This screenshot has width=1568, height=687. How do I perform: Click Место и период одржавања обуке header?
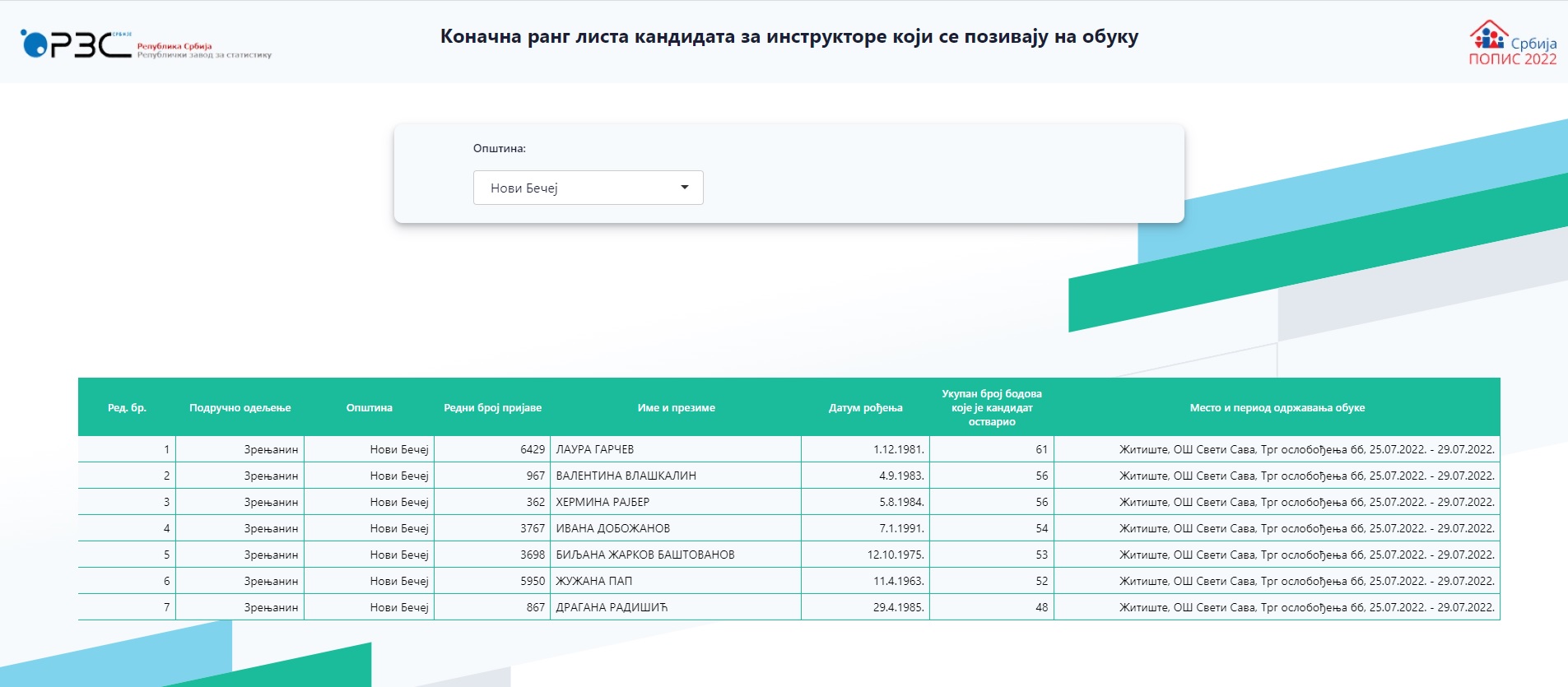pyautogui.click(x=1277, y=407)
